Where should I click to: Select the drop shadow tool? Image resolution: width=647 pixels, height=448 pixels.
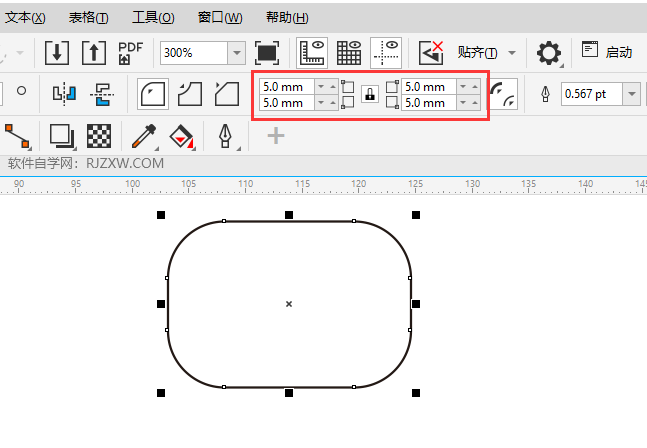[x=62, y=136]
